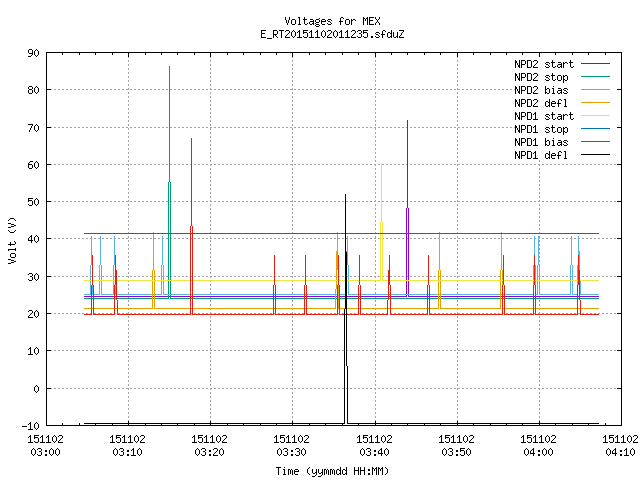The image size is (640, 480).
Task: Click the 'Volt (V)' y-axis label
Action: tap(13, 240)
